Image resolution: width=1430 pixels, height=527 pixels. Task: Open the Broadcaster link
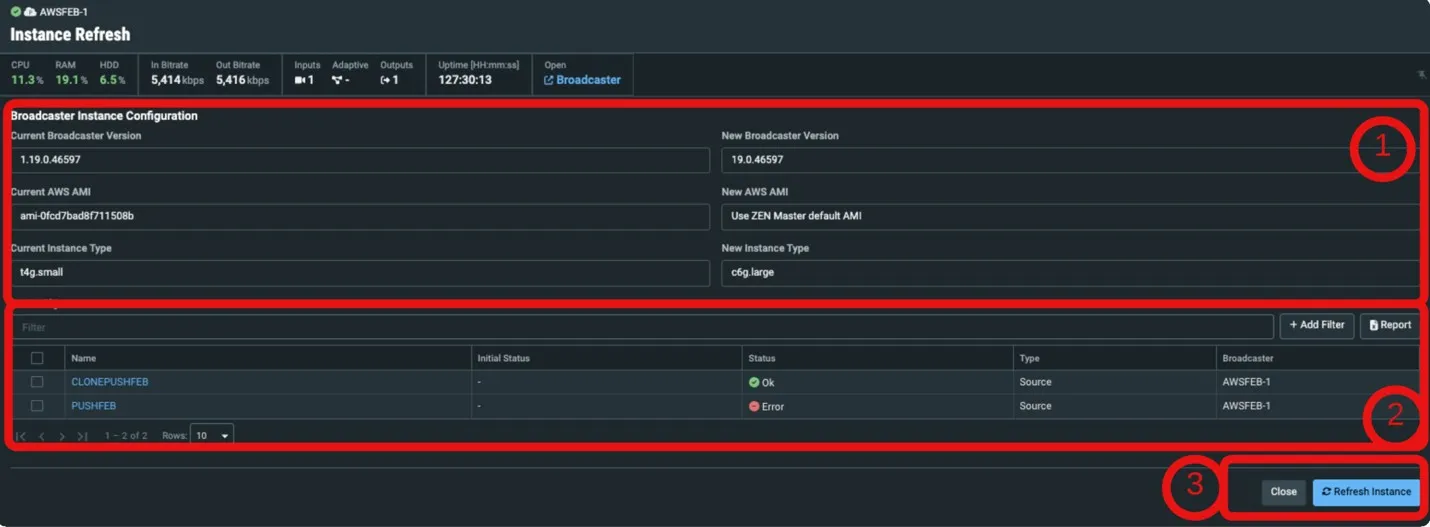click(x=582, y=80)
